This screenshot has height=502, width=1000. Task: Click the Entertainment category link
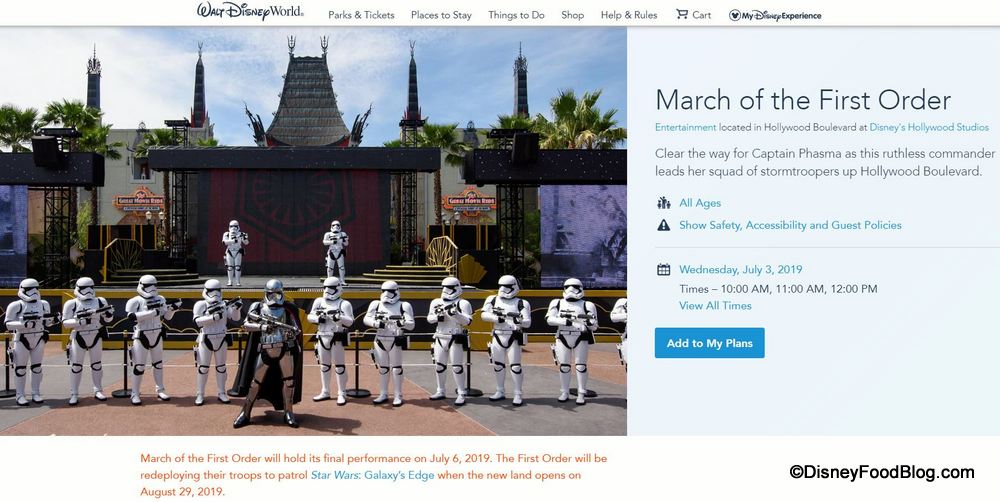tap(685, 127)
